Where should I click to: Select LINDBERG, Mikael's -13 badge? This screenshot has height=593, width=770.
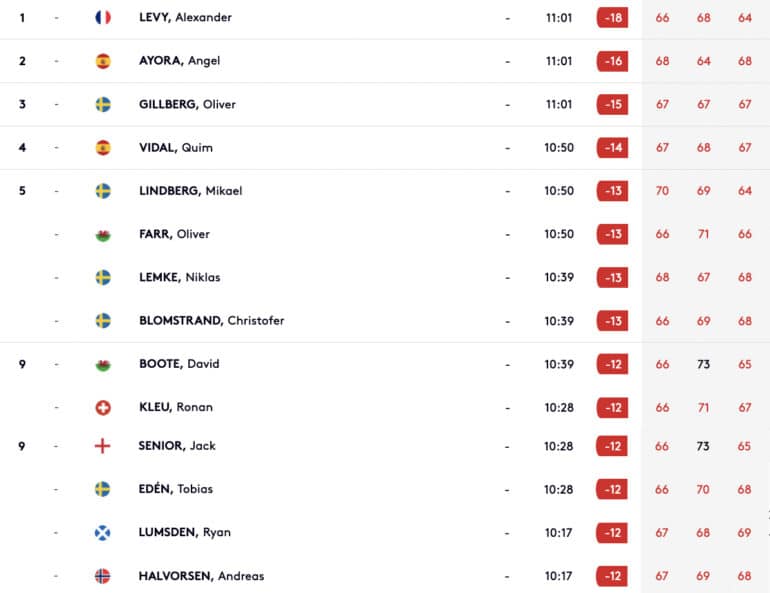[612, 191]
